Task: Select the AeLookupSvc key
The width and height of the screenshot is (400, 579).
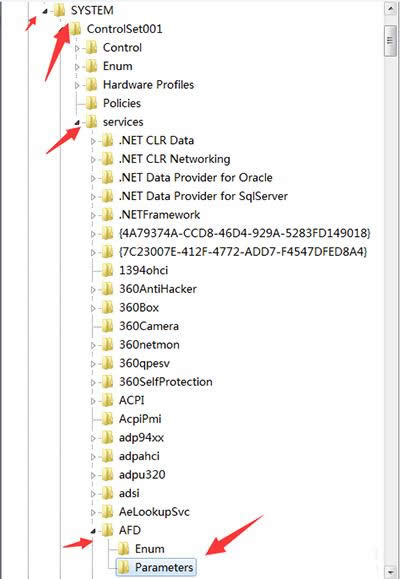Action: point(154,511)
